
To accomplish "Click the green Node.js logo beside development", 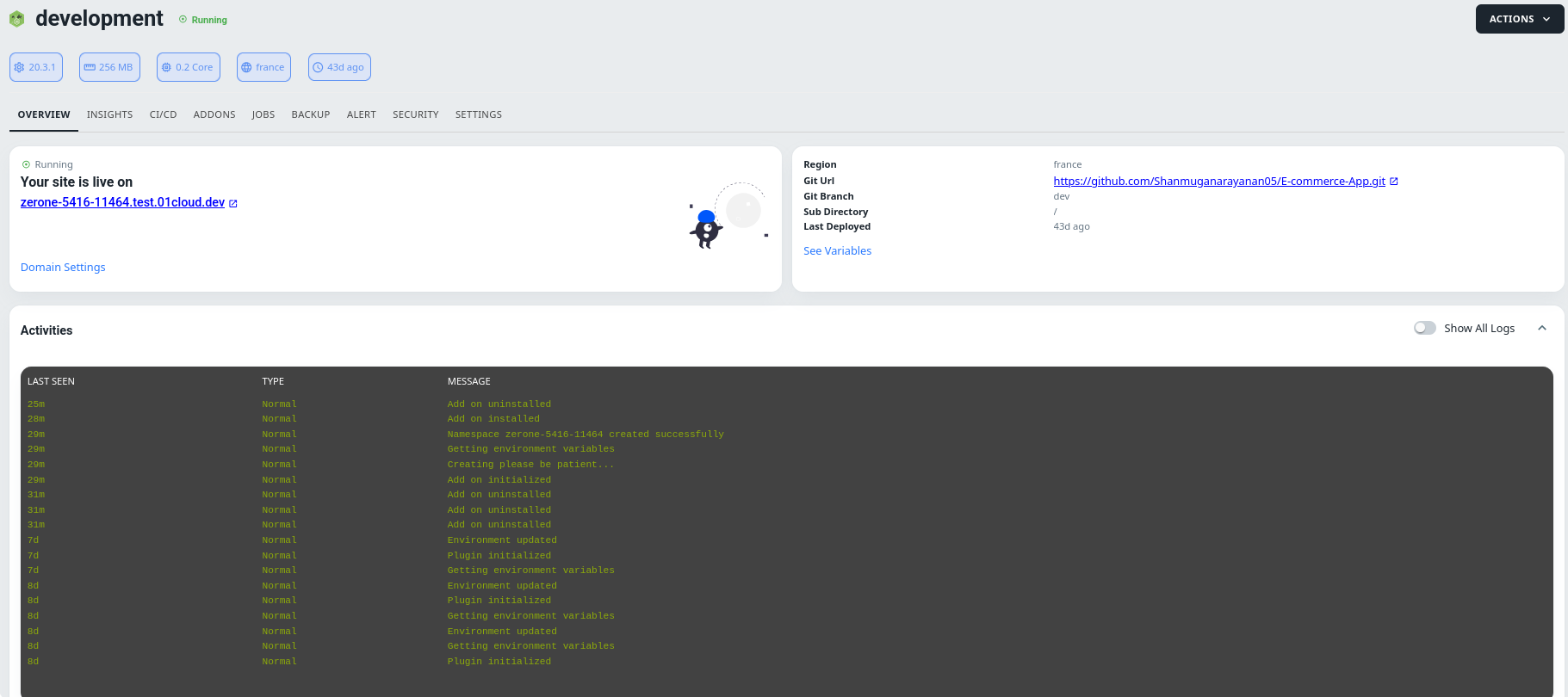I will pyautogui.click(x=16, y=19).
